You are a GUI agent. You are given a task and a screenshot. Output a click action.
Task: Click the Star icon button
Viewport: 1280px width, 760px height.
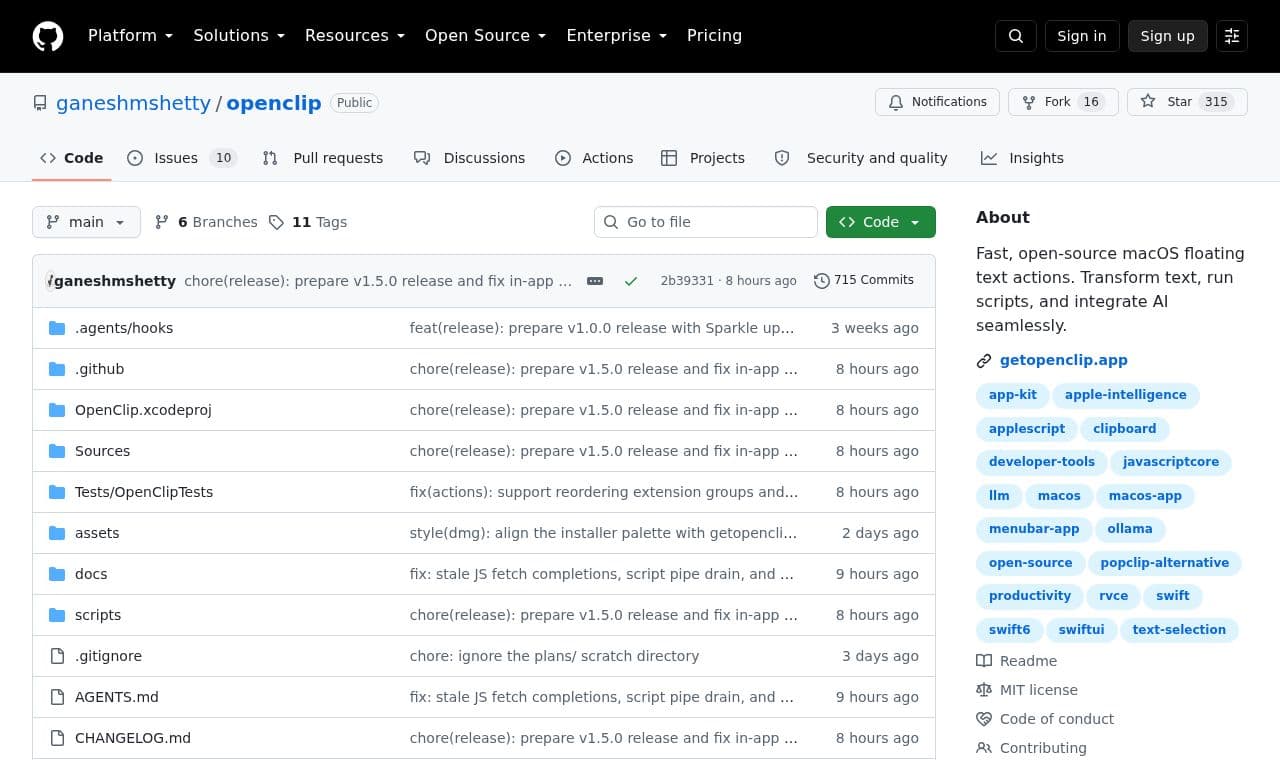coord(1187,102)
